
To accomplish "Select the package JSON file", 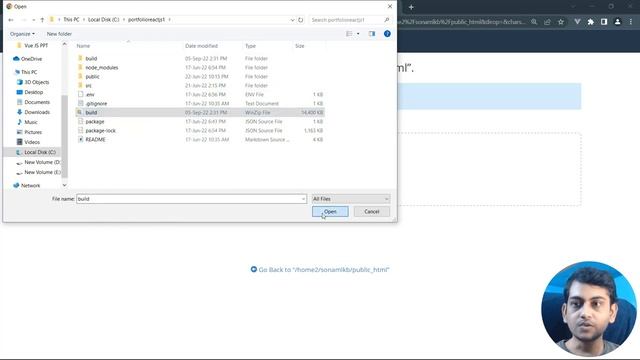I will [x=200, y=121].
